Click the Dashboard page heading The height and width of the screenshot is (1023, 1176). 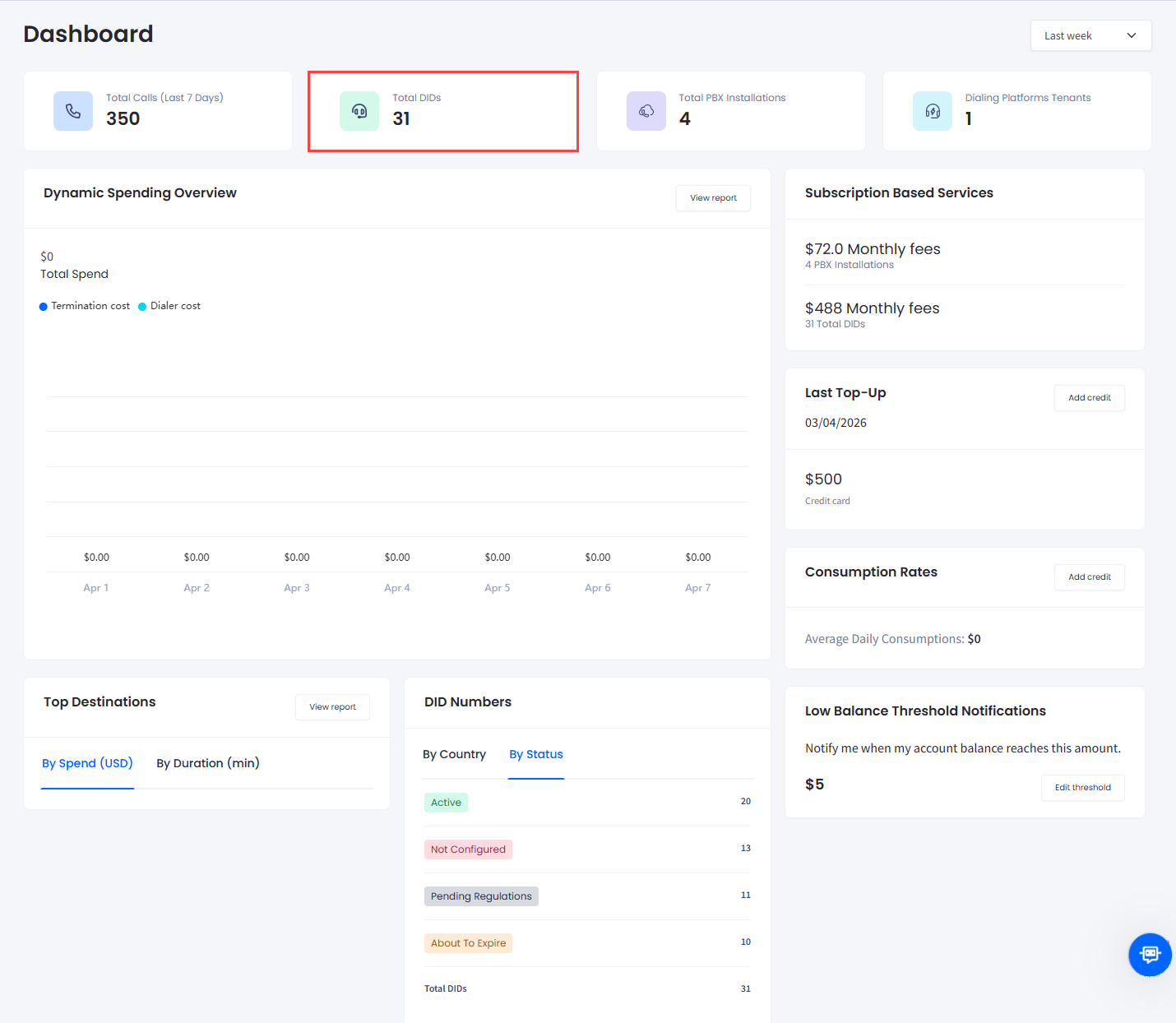pyautogui.click(x=88, y=34)
